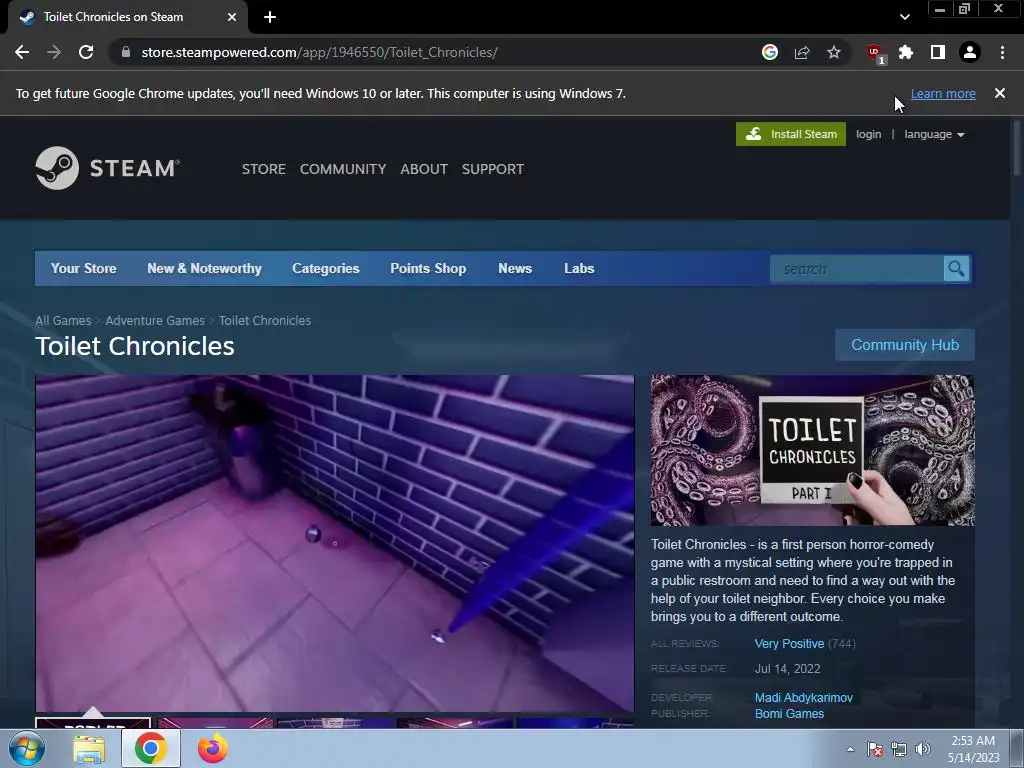Image resolution: width=1024 pixels, height=768 pixels.
Task: Open the Labs tab
Action: (579, 268)
